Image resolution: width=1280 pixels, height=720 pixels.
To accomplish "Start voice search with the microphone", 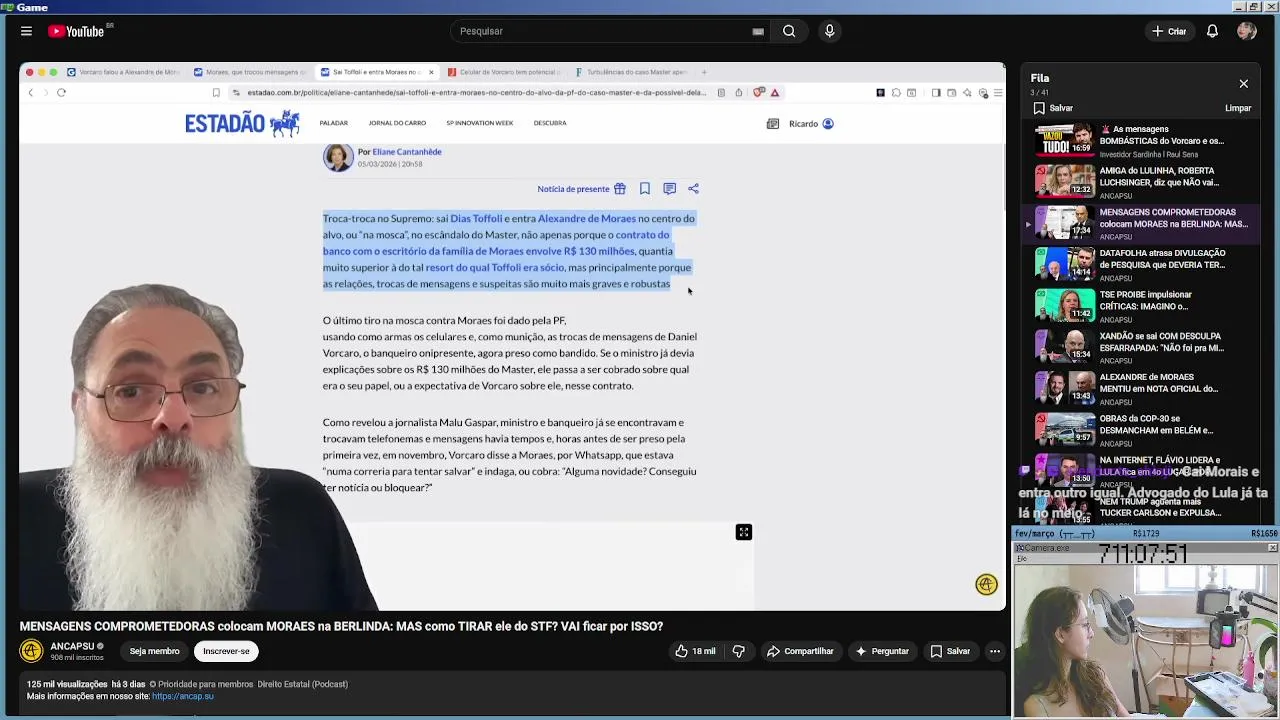I will tap(829, 31).
